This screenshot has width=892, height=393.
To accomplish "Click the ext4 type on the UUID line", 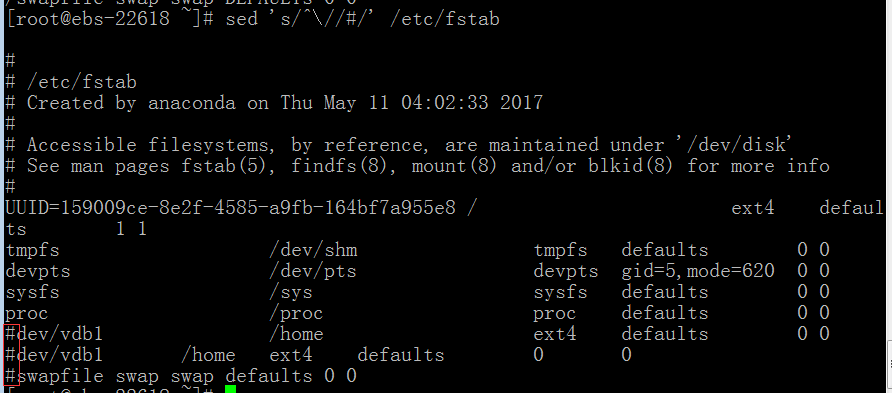I will 753,208.
